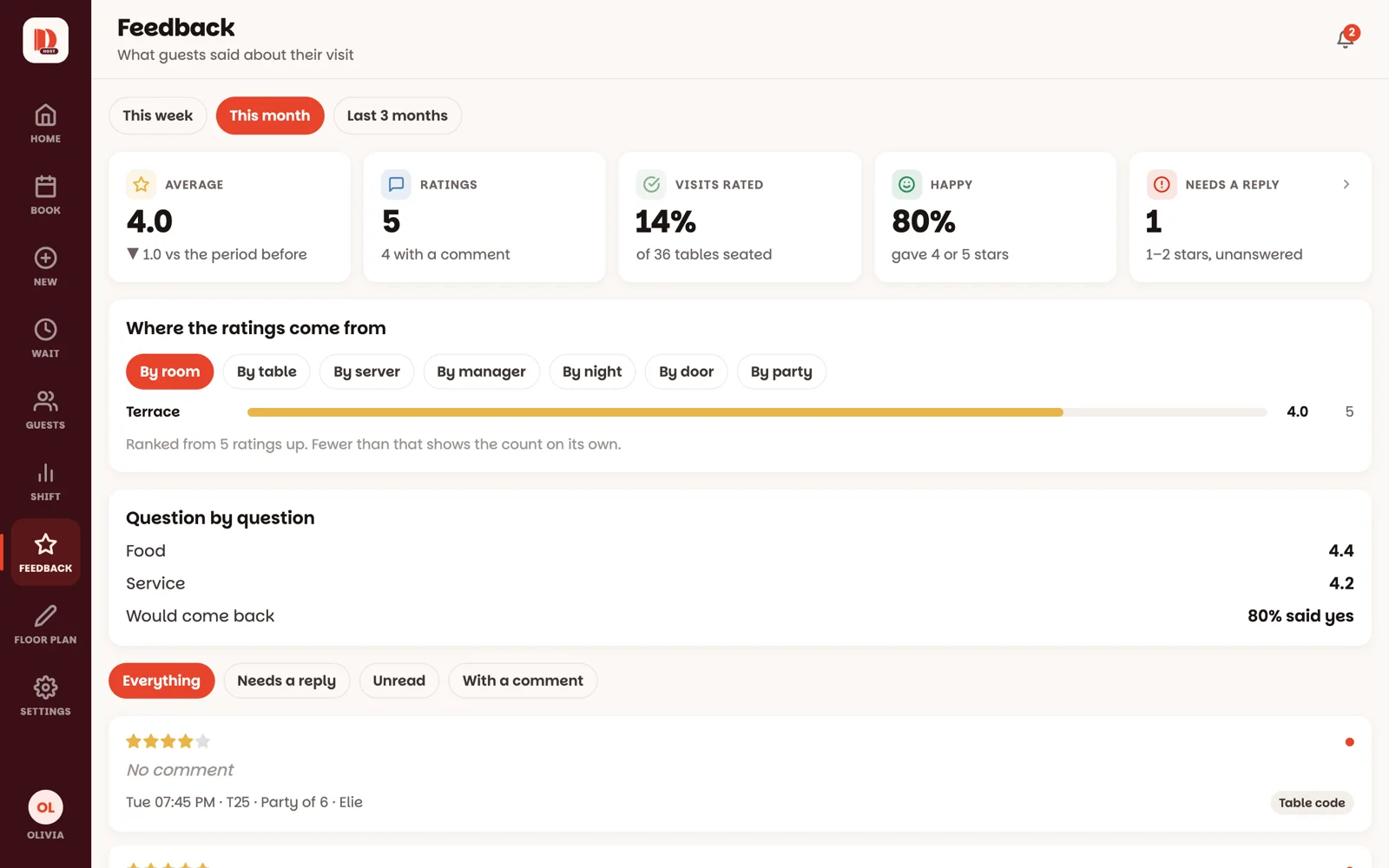Click the Terrace row label

(153, 411)
